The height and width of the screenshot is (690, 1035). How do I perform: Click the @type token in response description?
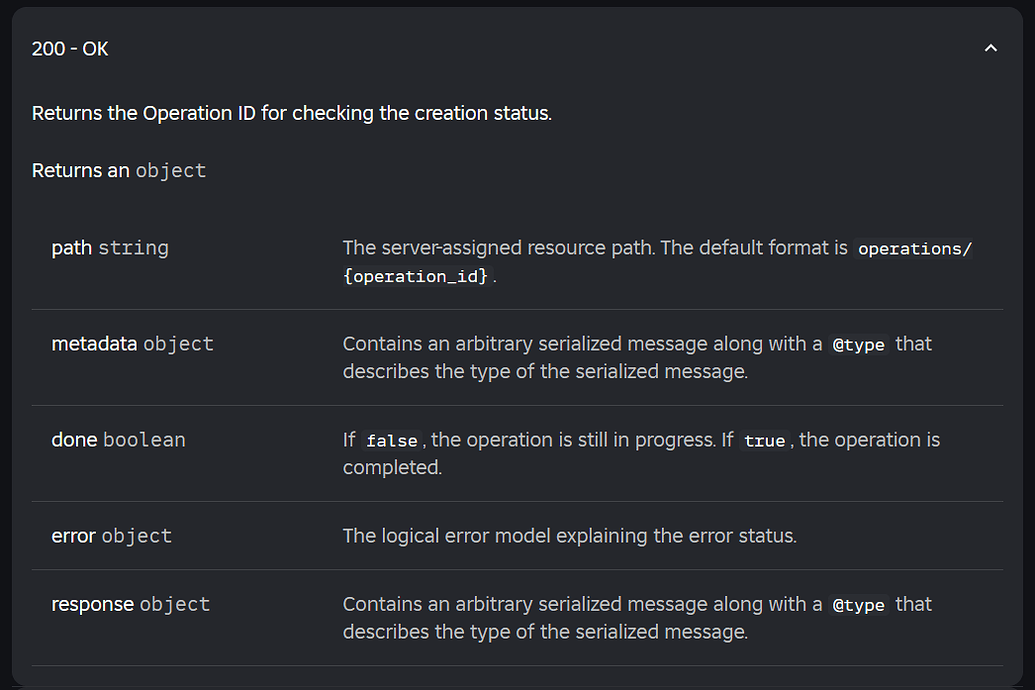860,604
